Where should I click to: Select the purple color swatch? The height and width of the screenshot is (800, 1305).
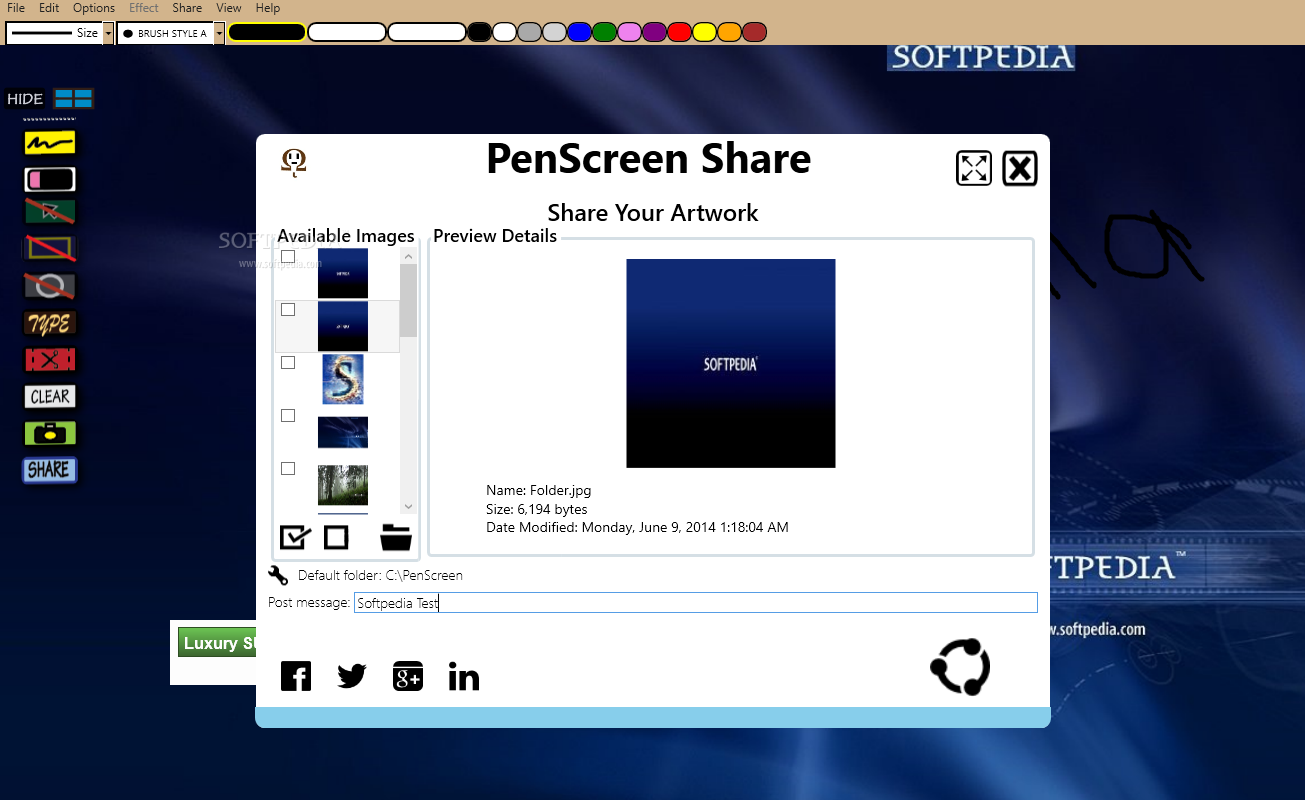click(654, 32)
